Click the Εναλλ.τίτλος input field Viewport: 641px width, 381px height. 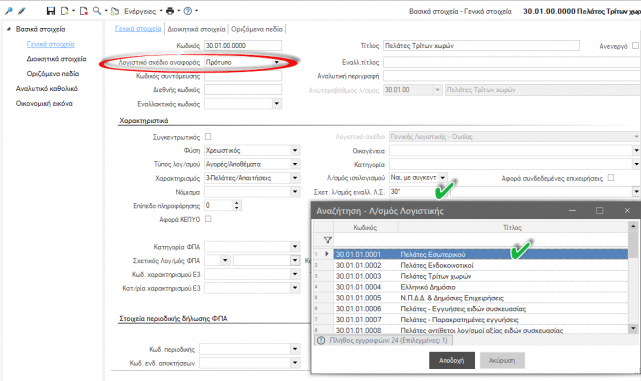click(512, 63)
